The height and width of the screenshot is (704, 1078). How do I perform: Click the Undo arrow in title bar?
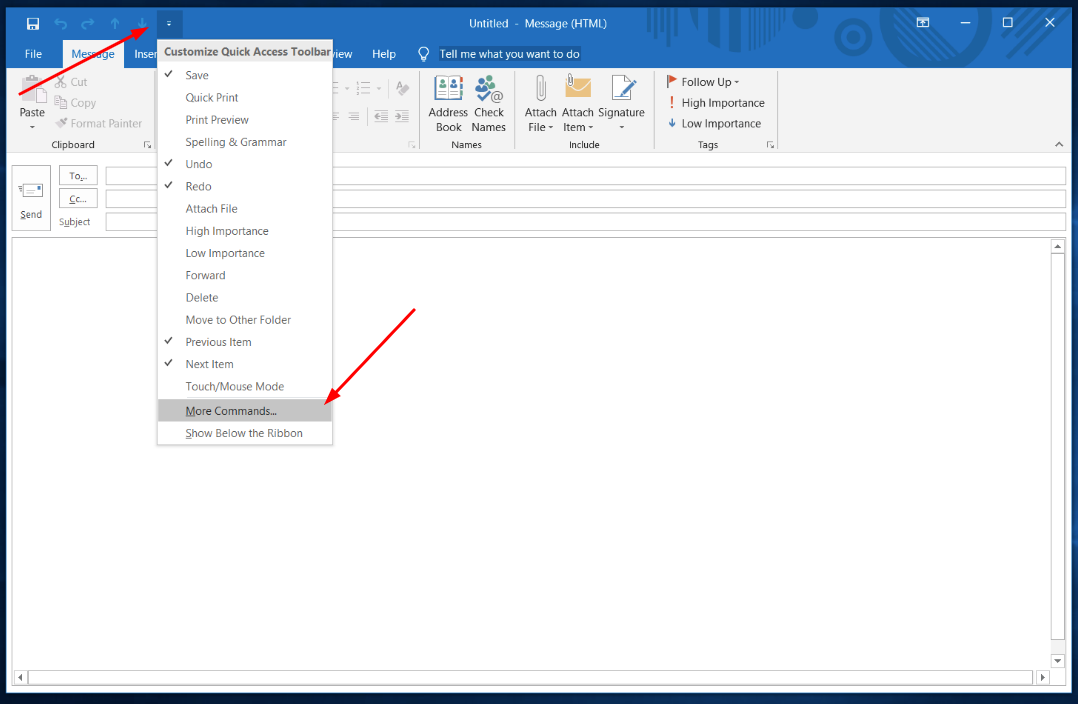point(60,24)
